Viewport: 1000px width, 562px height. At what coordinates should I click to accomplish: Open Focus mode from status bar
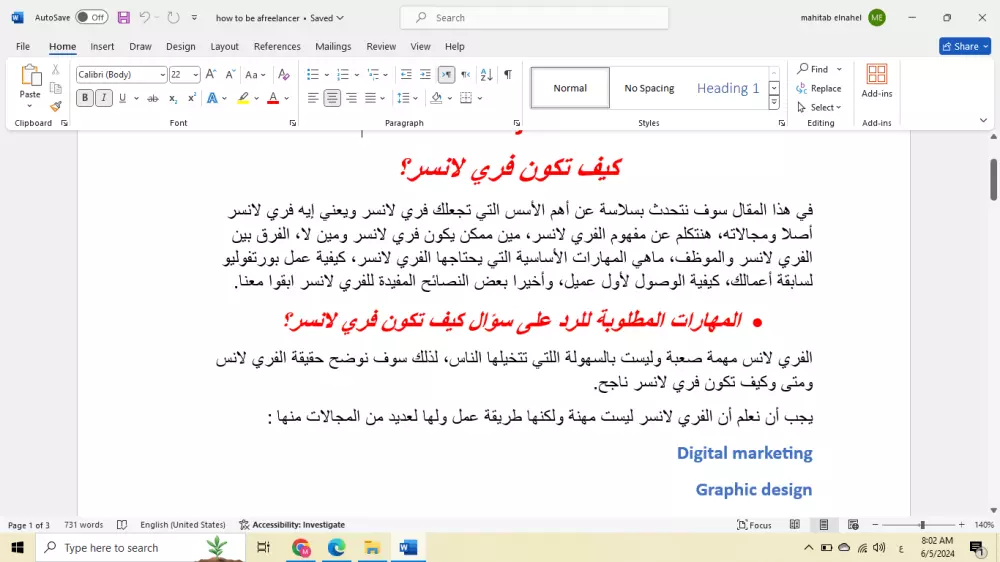754,524
